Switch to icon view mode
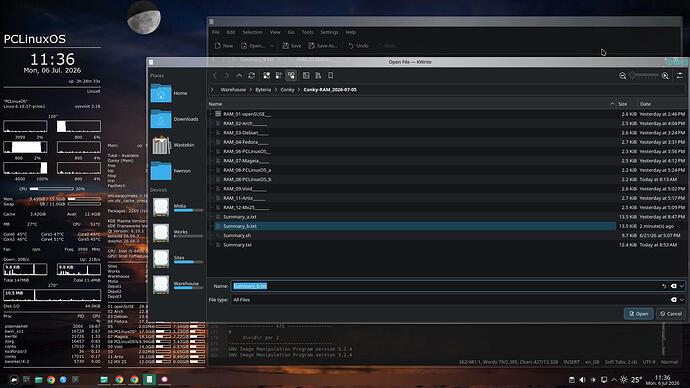 coord(267,76)
